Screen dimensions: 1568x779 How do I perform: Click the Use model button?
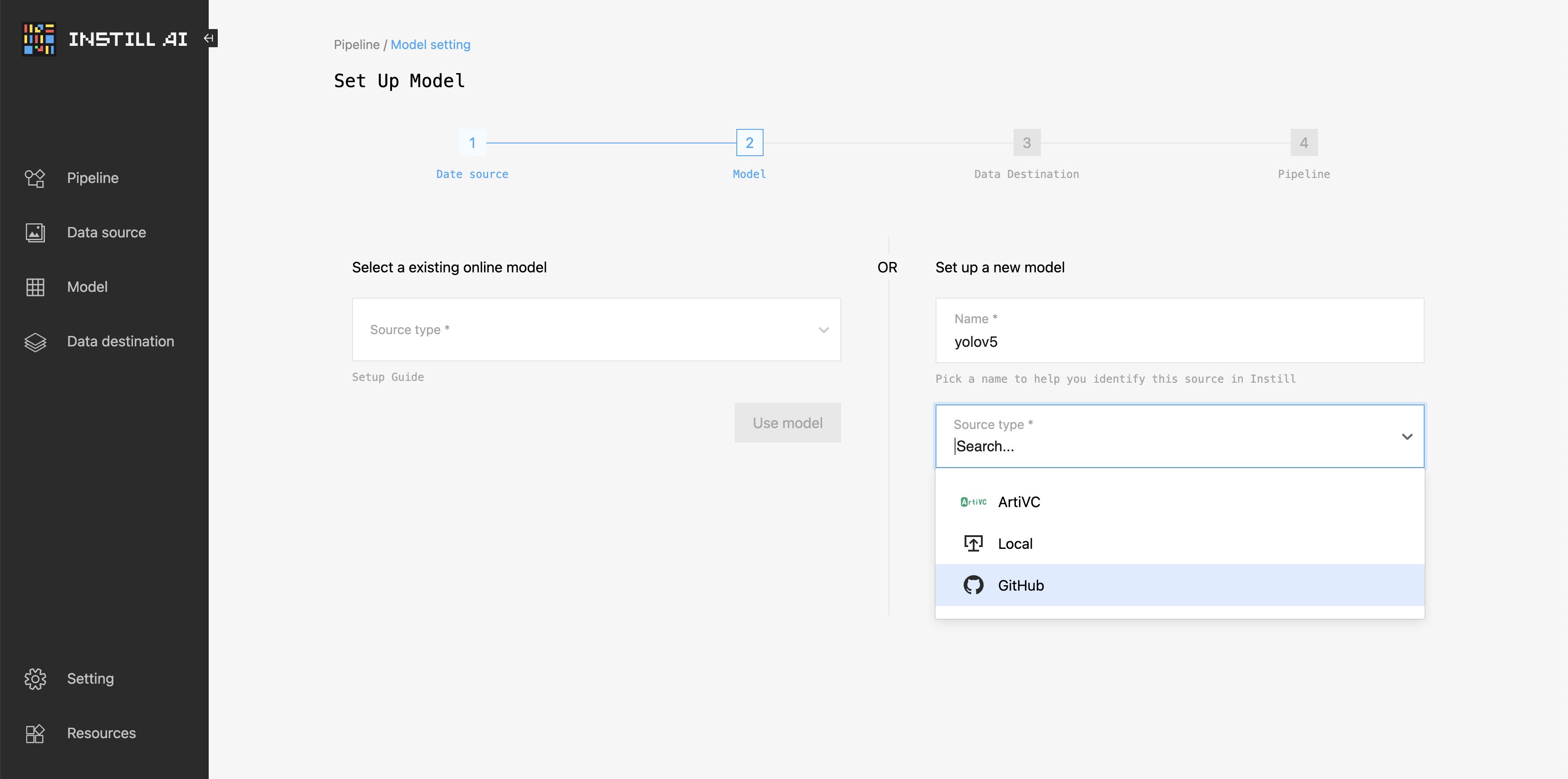pos(787,423)
